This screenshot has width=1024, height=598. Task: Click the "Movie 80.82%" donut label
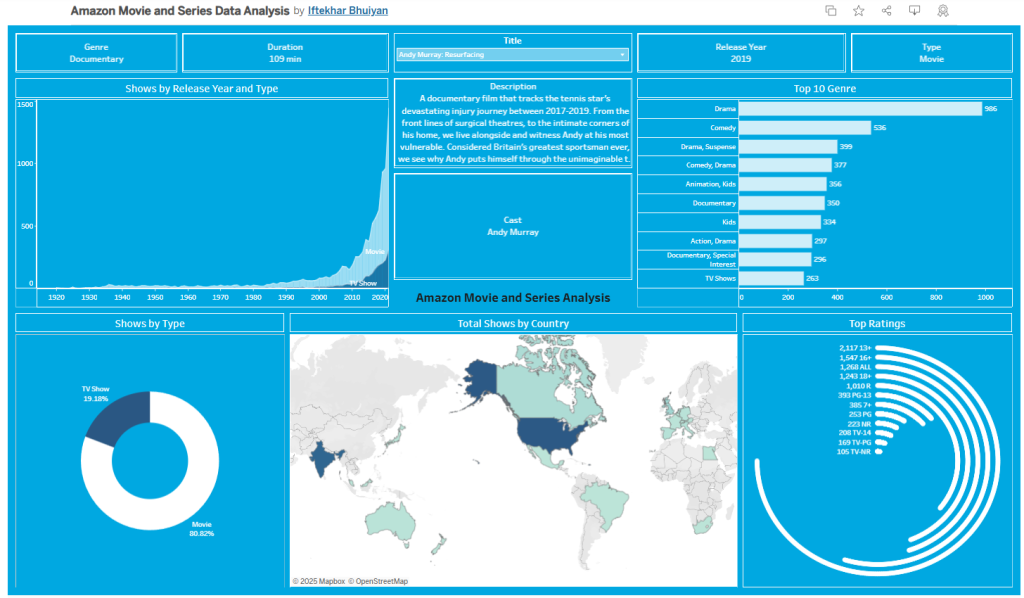tap(201, 529)
